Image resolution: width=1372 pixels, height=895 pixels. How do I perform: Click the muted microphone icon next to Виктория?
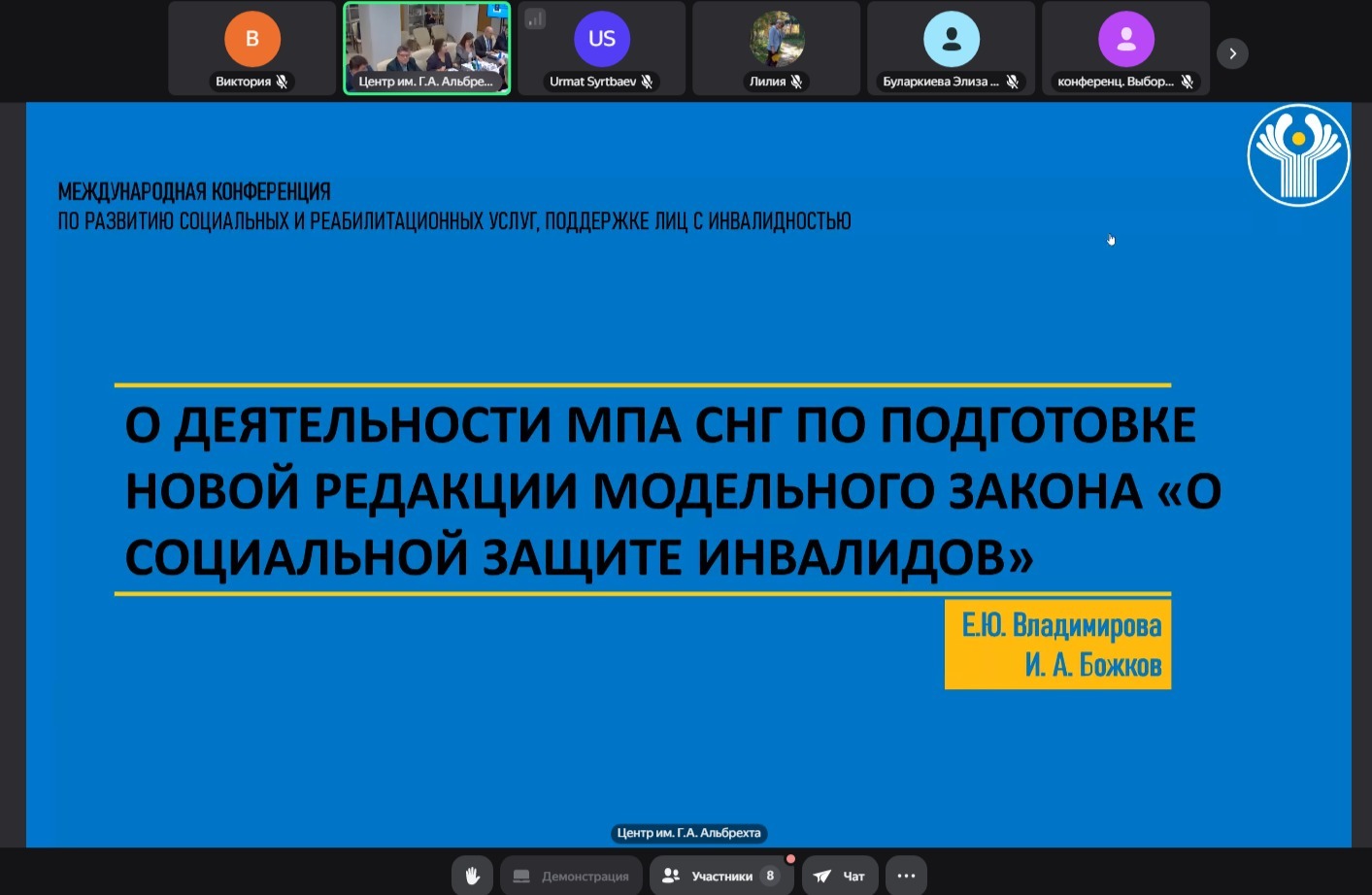[x=282, y=82]
